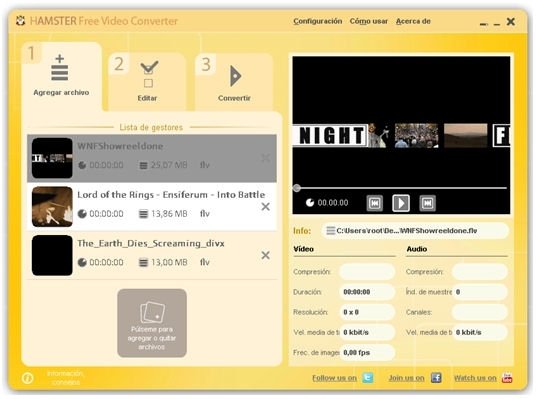Viewport: 536px width, 399px height.
Task: Open the Watch us on link
Action: (475, 378)
